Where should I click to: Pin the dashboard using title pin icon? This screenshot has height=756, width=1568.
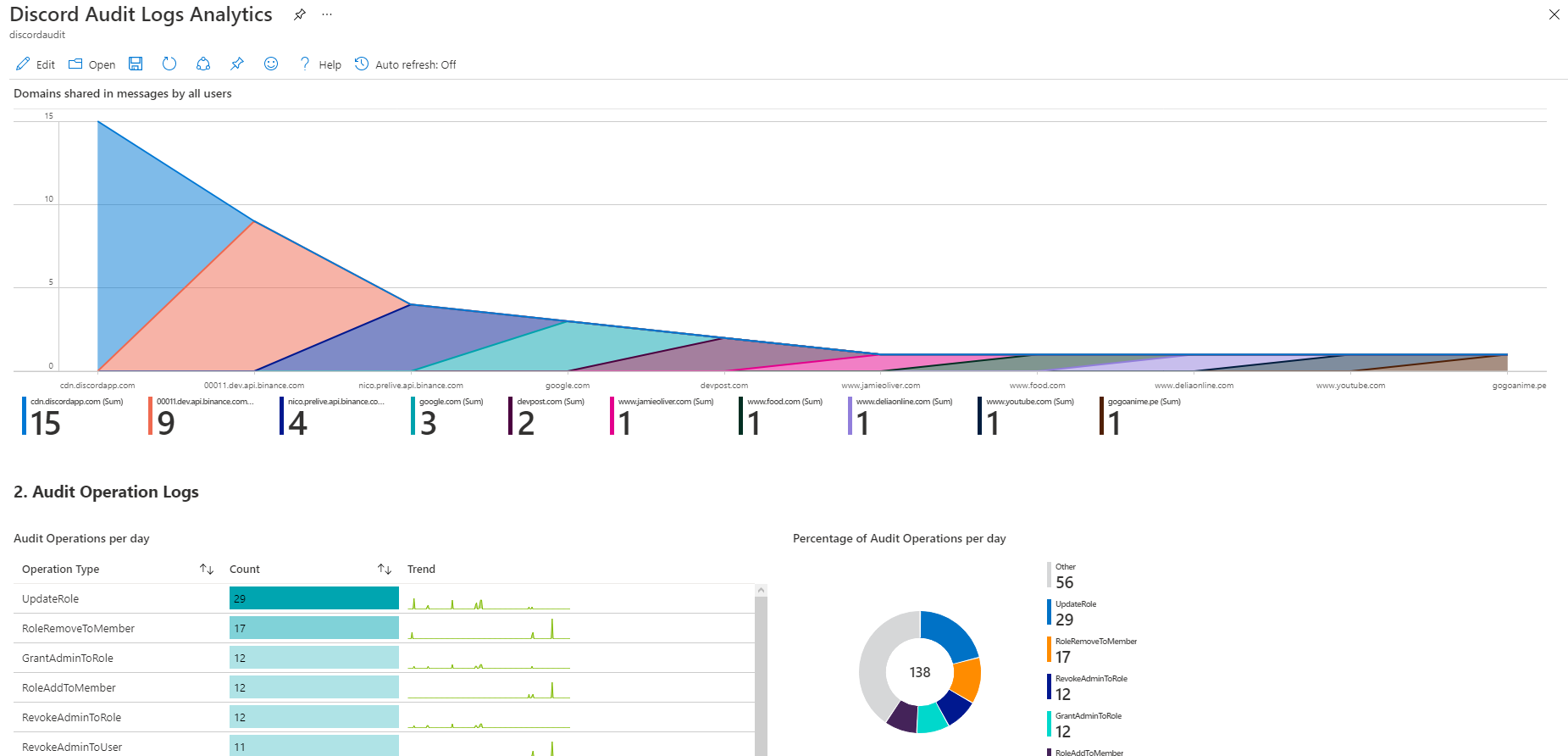click(x=300, y=14)
